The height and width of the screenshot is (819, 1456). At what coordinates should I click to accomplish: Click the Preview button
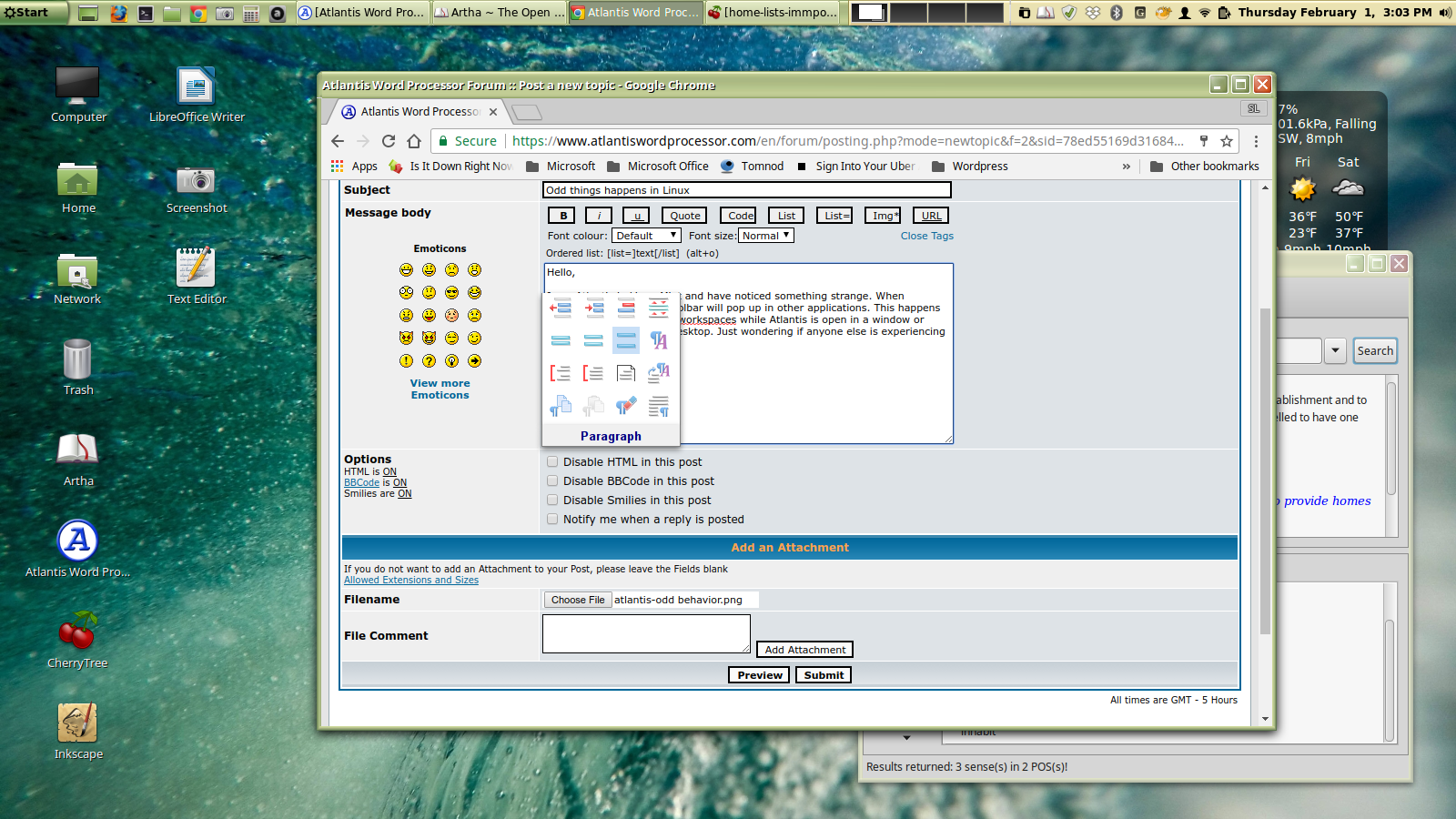point(759,675)
